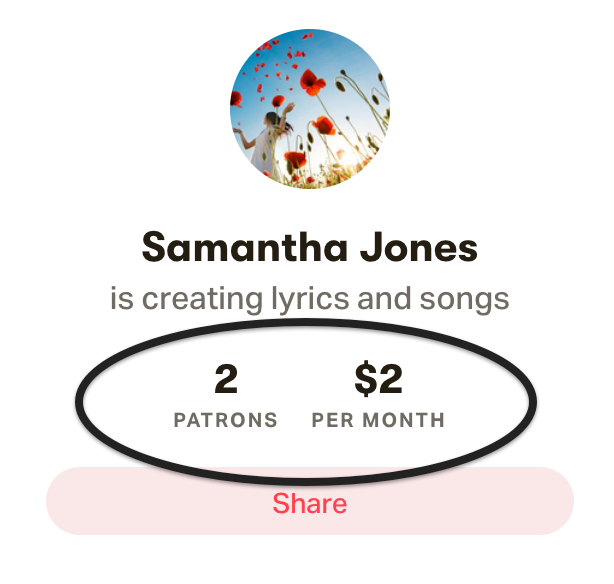Click the Samantha Jones creator name
Image resolution: width=614 pixels, height=584 pixels.
(x=310, y=247)
